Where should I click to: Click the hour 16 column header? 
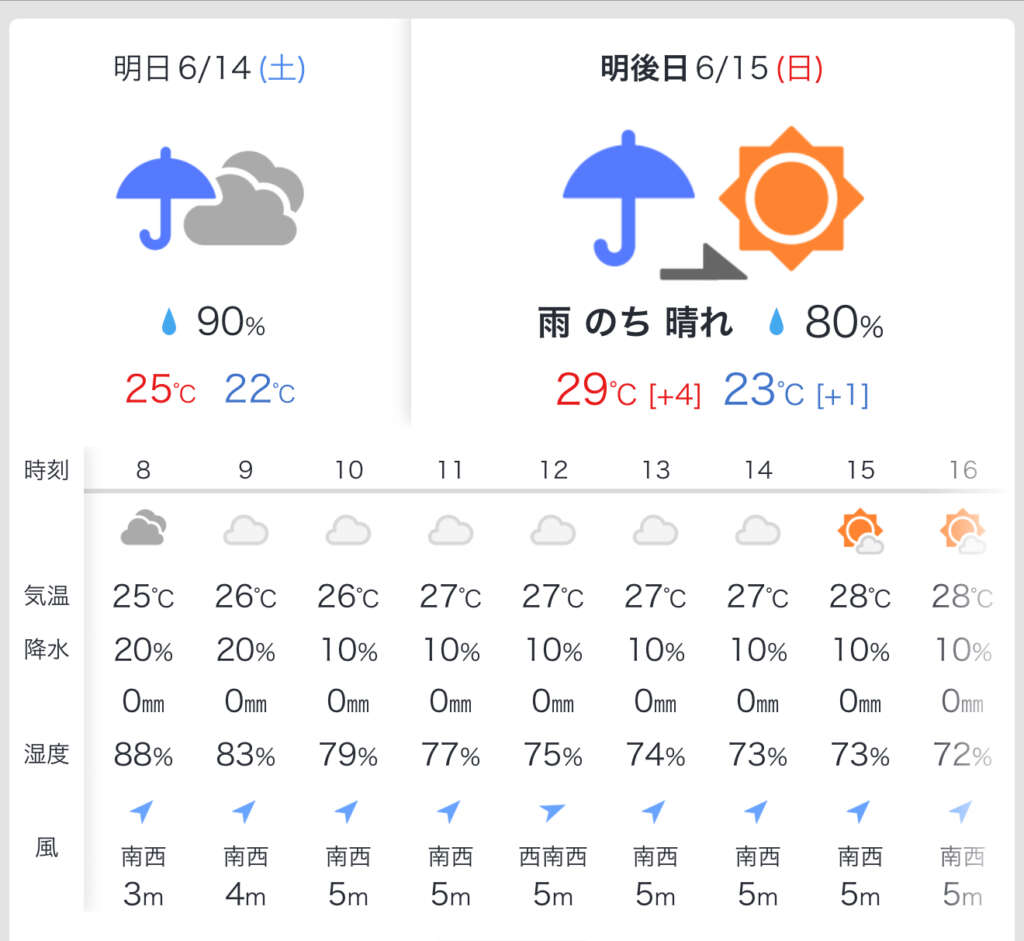click(x=963, y=470)
